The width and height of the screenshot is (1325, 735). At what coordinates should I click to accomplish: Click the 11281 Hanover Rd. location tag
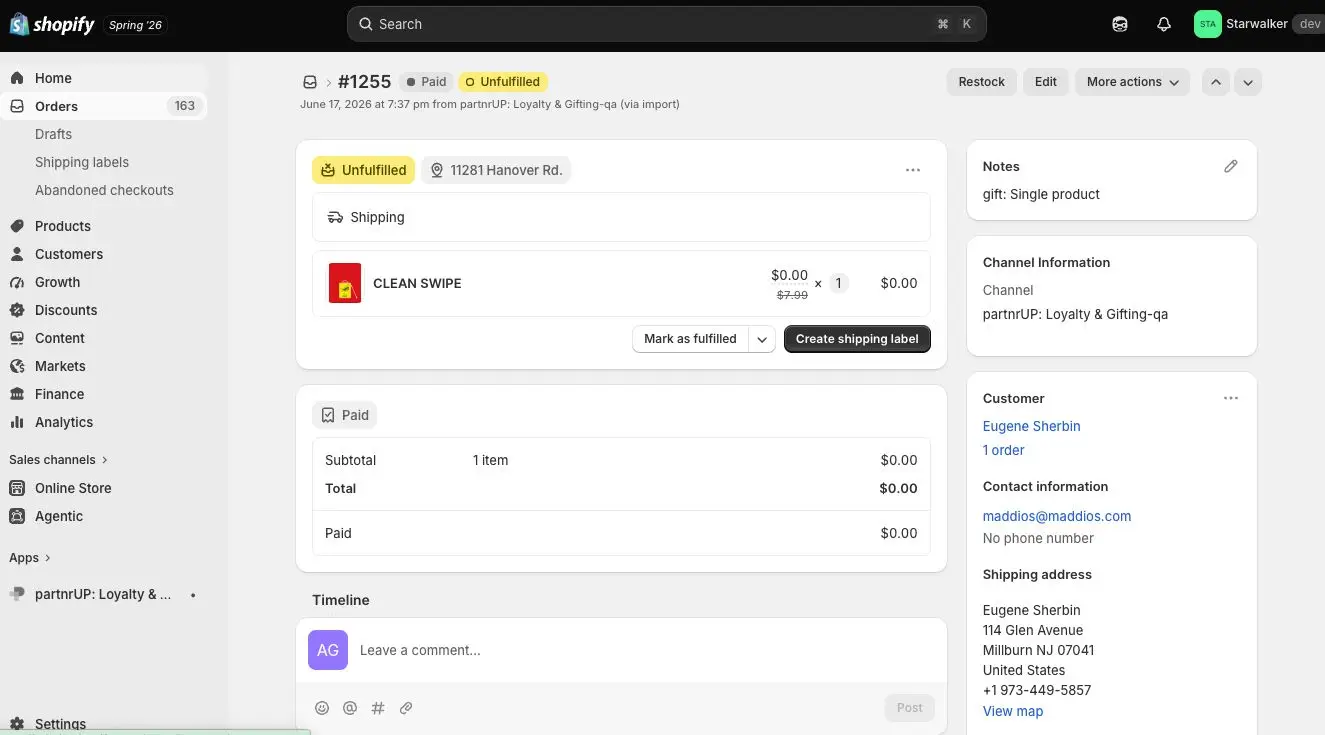[x=496, y=170]
